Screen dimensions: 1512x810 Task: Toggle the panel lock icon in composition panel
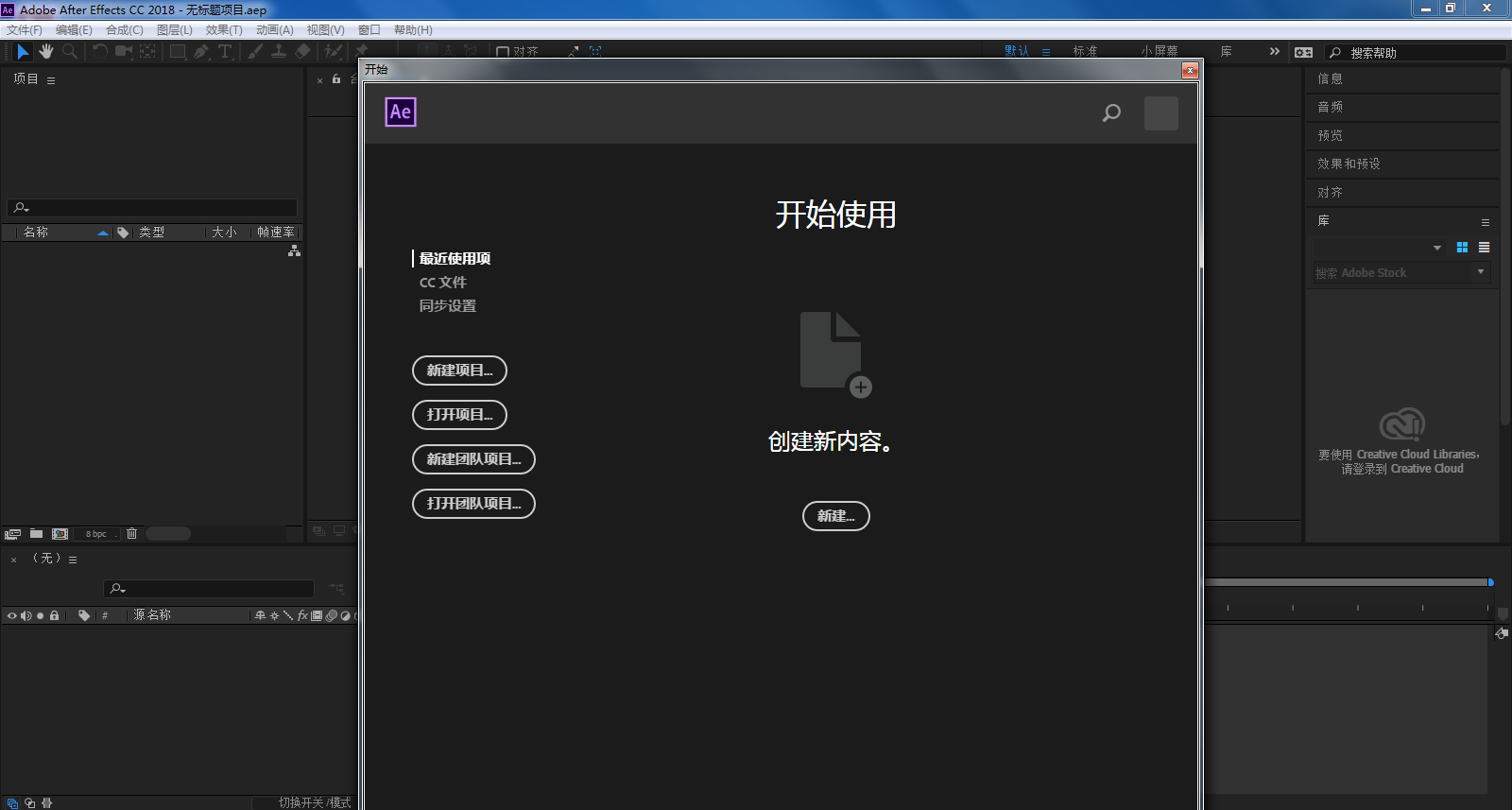336,79
